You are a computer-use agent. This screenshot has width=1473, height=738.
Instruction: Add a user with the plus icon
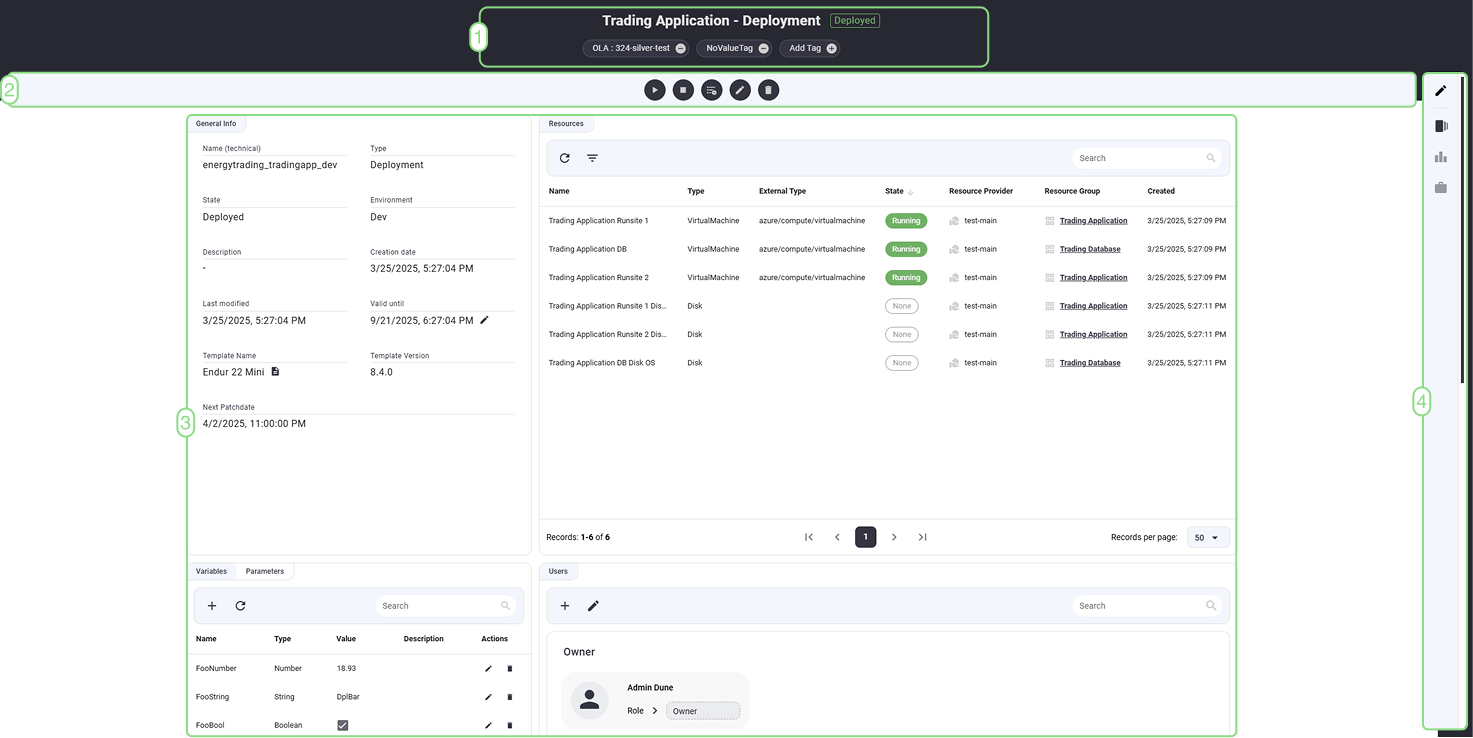564,605
